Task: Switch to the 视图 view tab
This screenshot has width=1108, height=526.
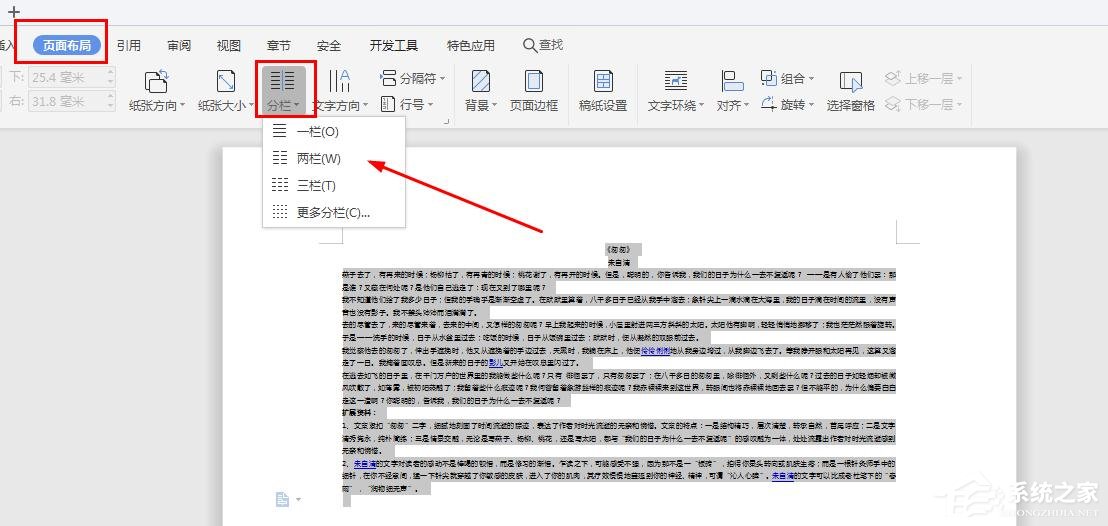Action: coord(228,45)
